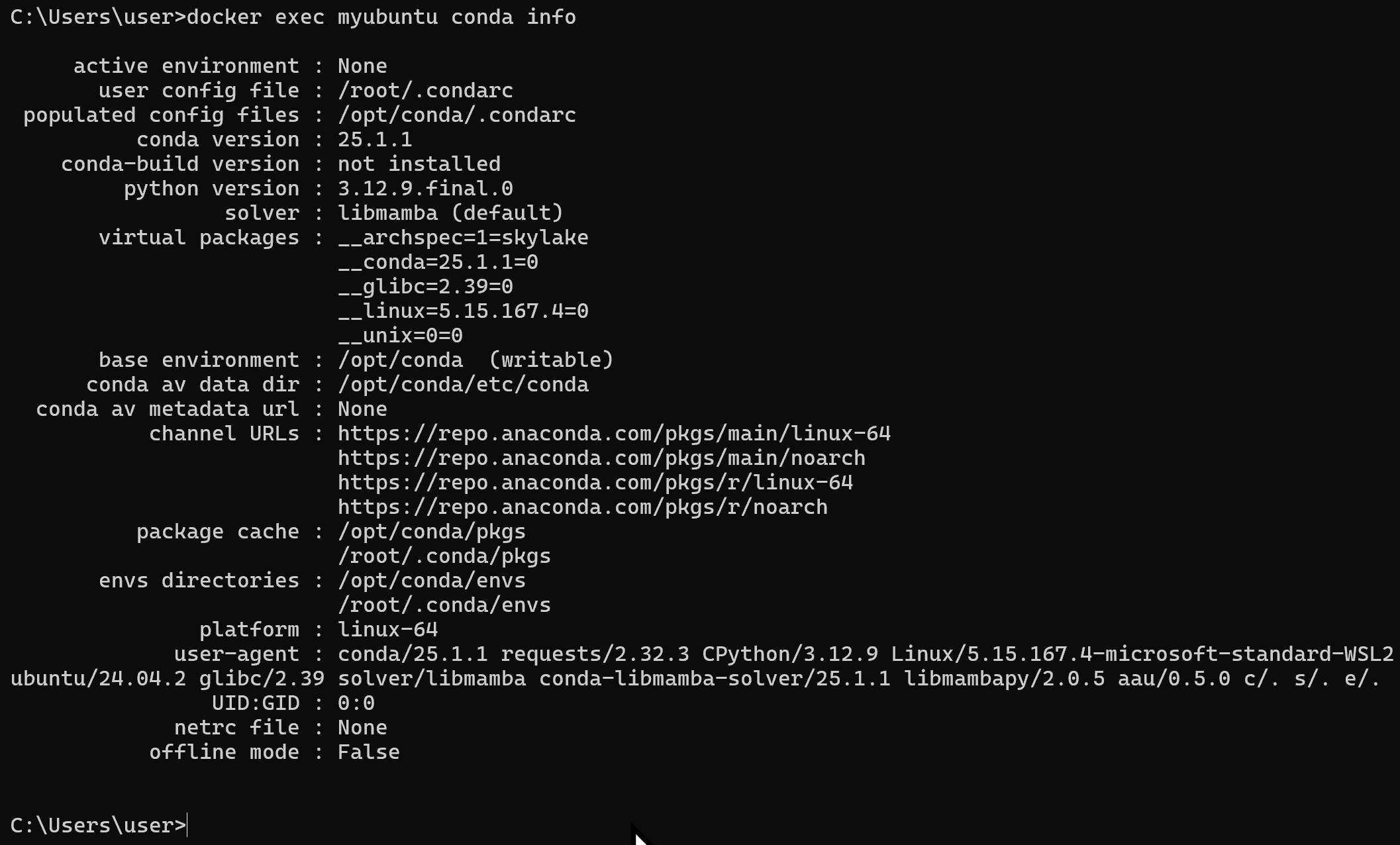The image size is (1400, 845).
Task: Click the __archspec=1=skylake virtual package
Action: 463,238
